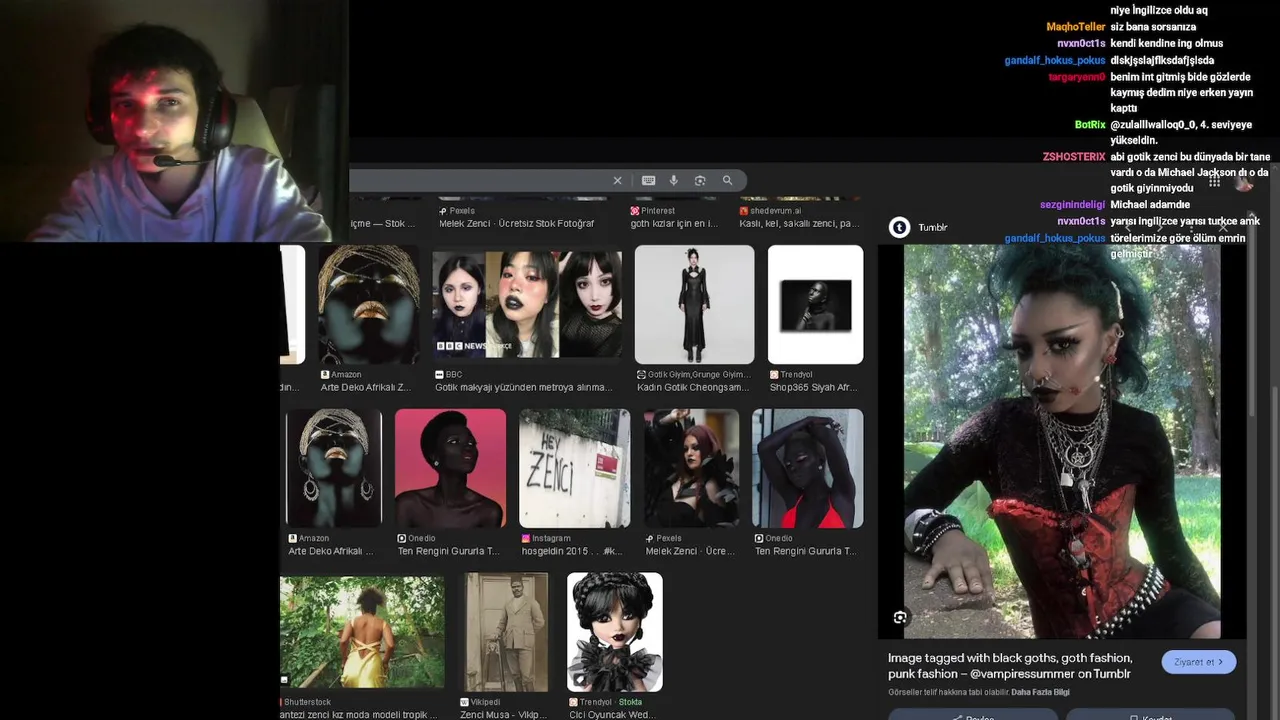Click the large Tumblr preview image
This screenshot has width=1280, height=720.
1062,441
